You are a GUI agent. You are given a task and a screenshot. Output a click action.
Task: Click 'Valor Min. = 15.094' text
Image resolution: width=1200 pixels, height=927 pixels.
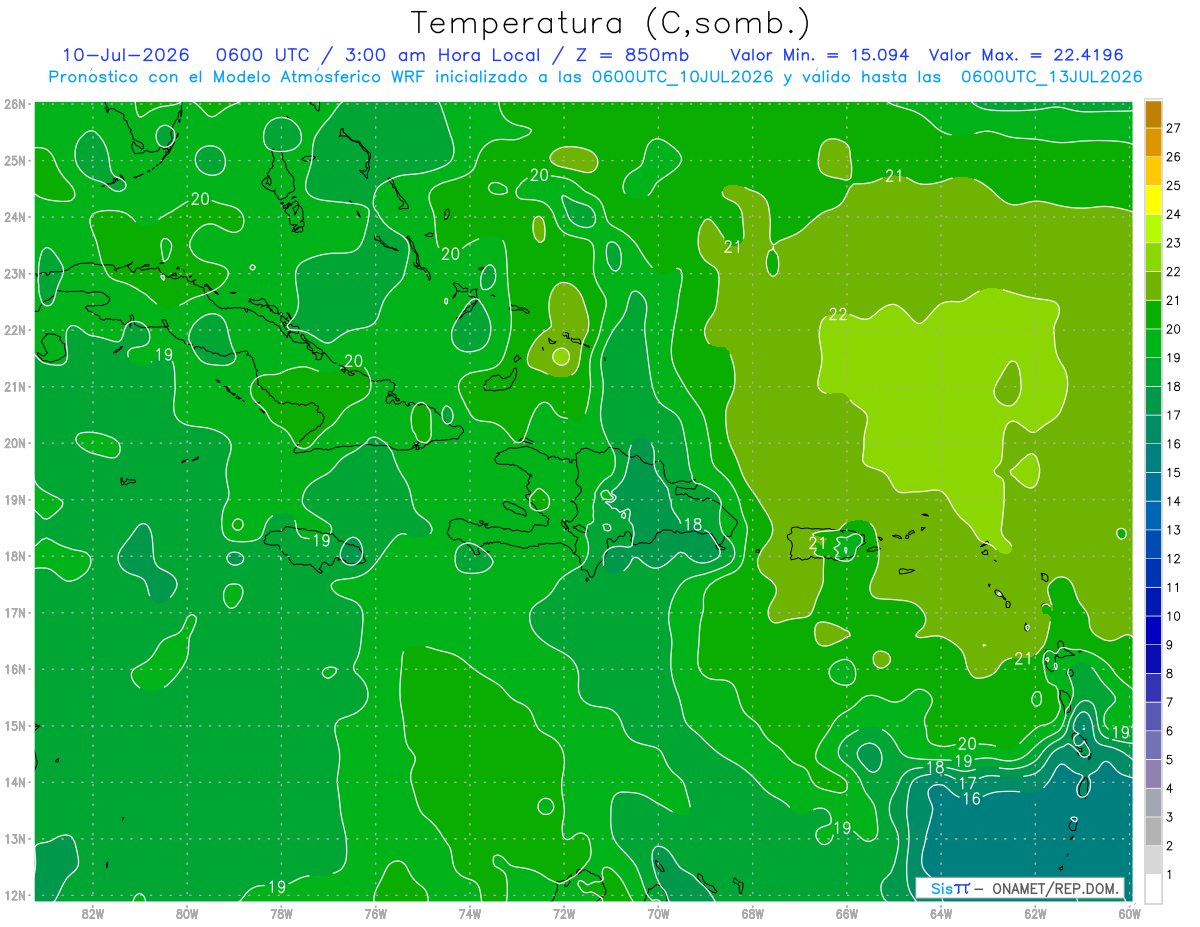(x=821, y=55)
